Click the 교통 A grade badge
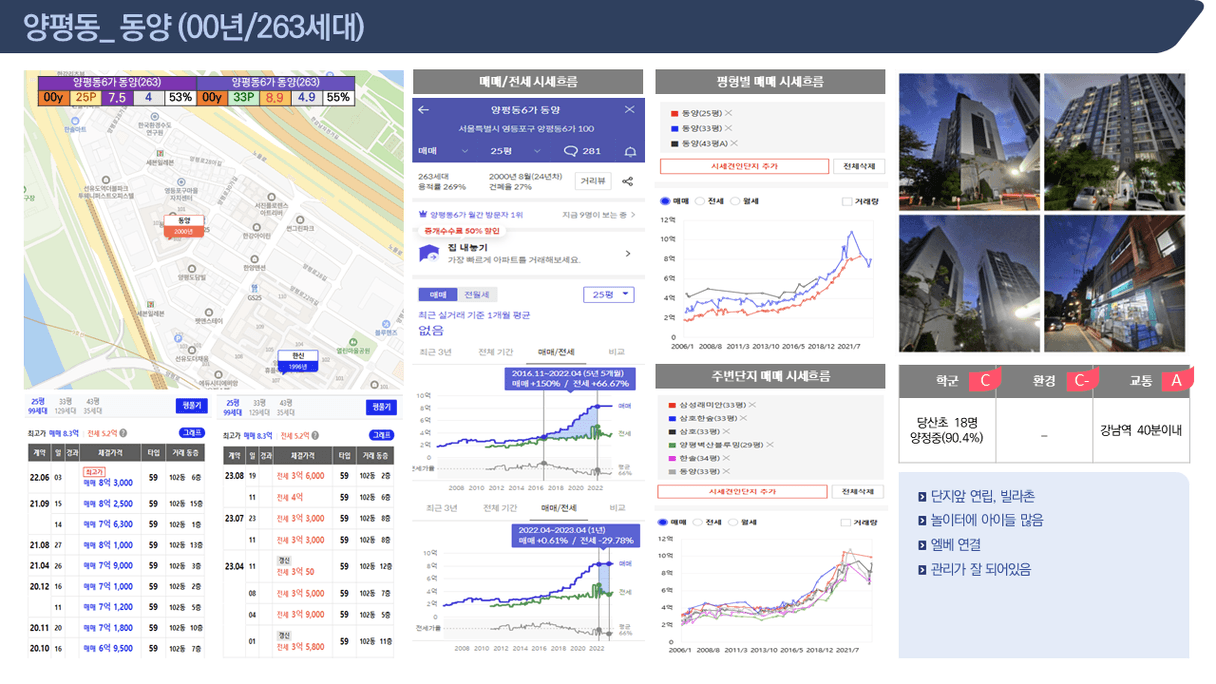 (1176, 381)
